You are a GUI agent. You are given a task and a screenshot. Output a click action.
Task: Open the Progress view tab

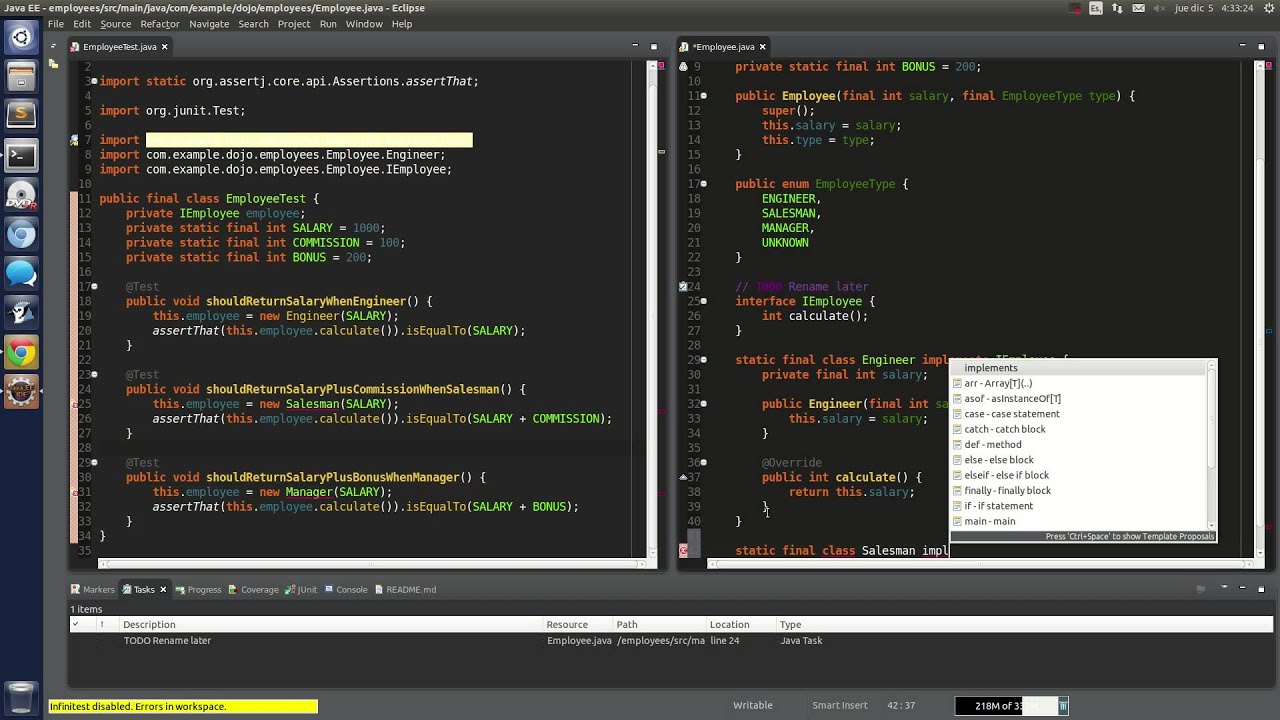coord(198,590)
